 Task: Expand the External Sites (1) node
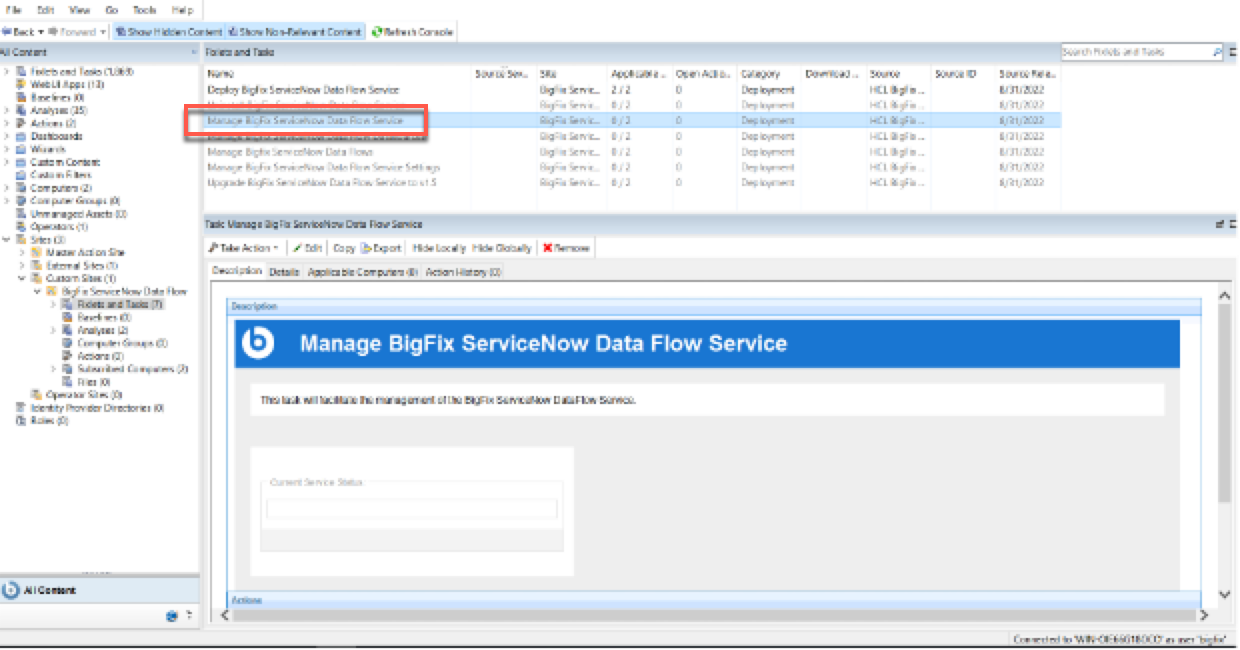click(22, 266)
